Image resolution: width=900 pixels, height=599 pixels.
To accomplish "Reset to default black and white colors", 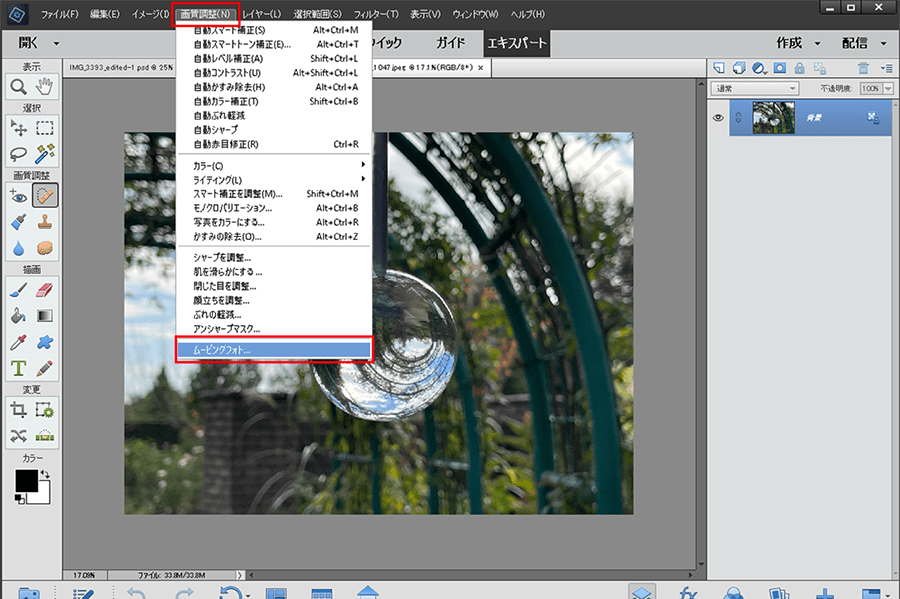I will (x=20, y=499).
